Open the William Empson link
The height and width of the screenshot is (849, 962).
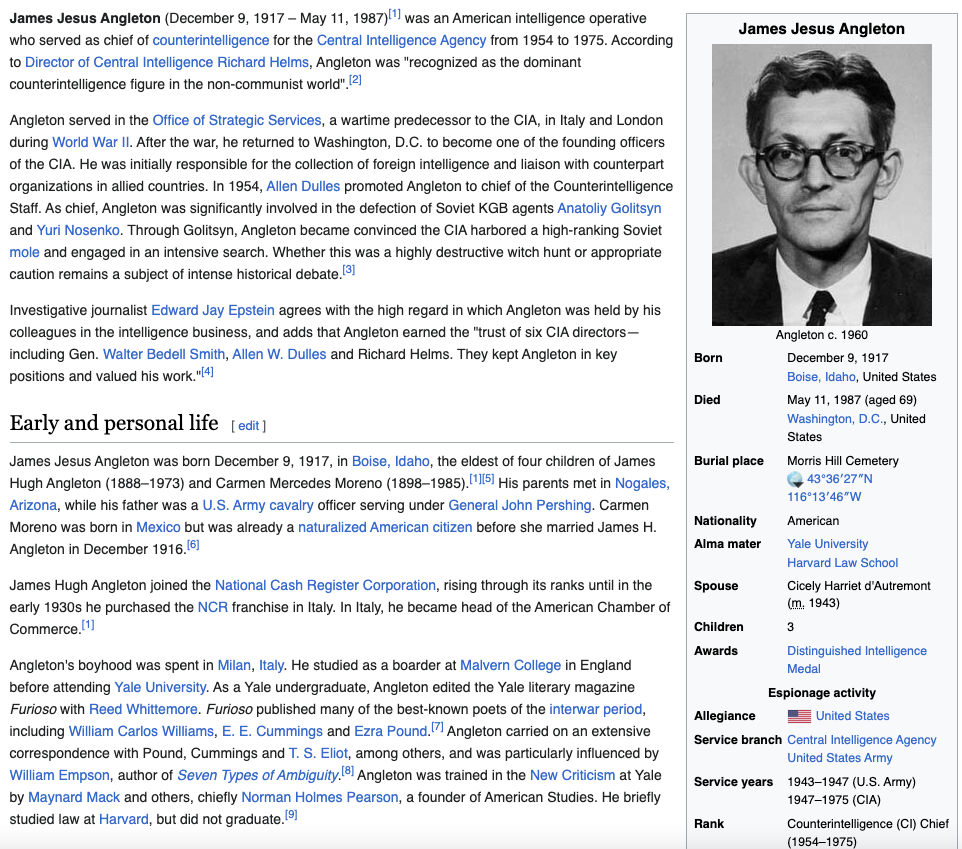click(x=60, y=776)
